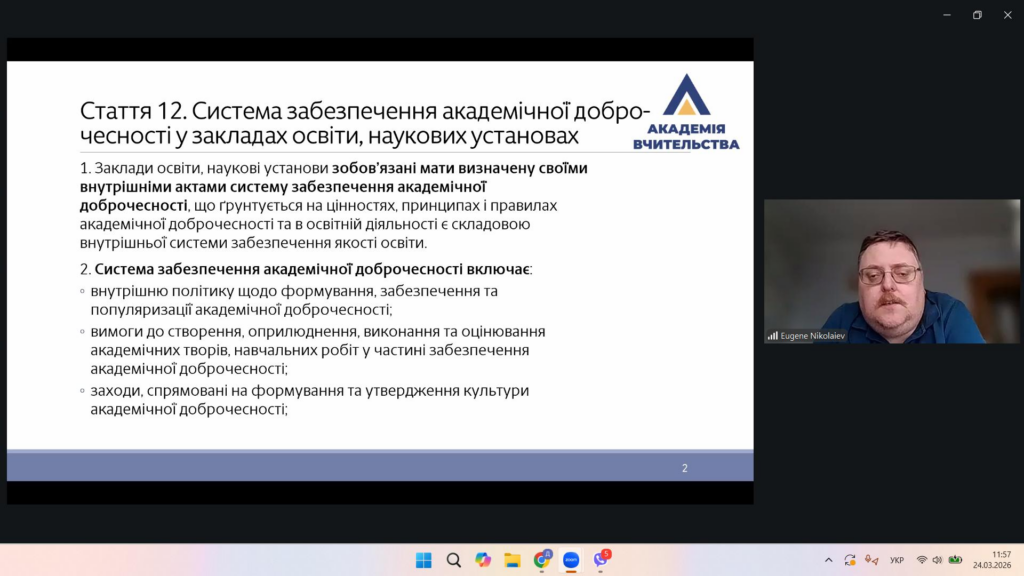The image size is (1024, 576).
Task: Click the battery status icon in tray
Action: (x=955, y=560)
